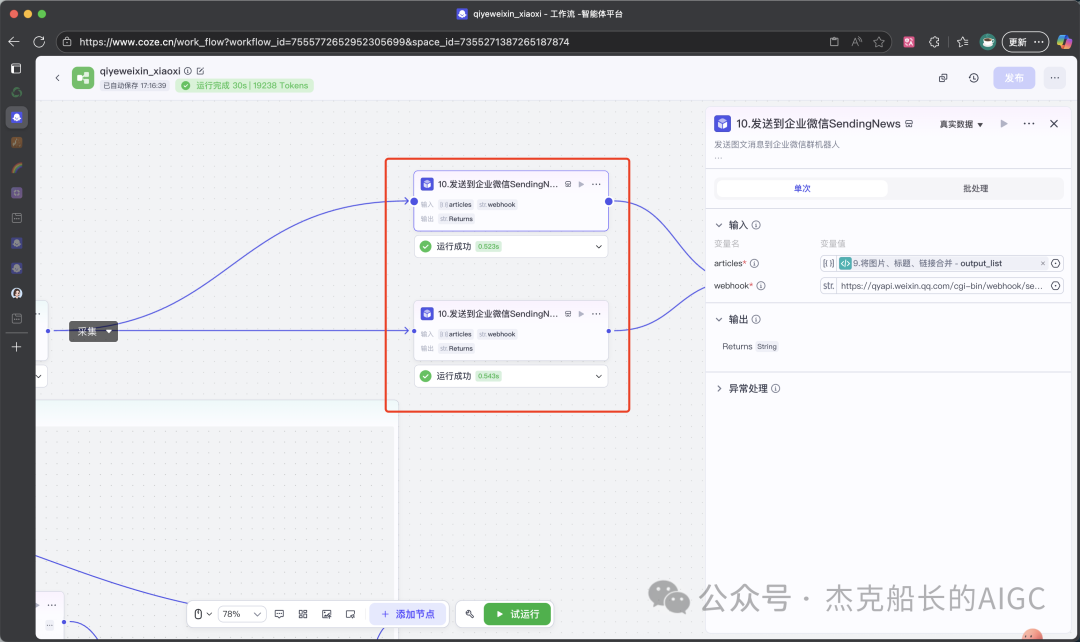
Task: Expand the 运行成功 0.543s result row
Action: pos(511,376)
